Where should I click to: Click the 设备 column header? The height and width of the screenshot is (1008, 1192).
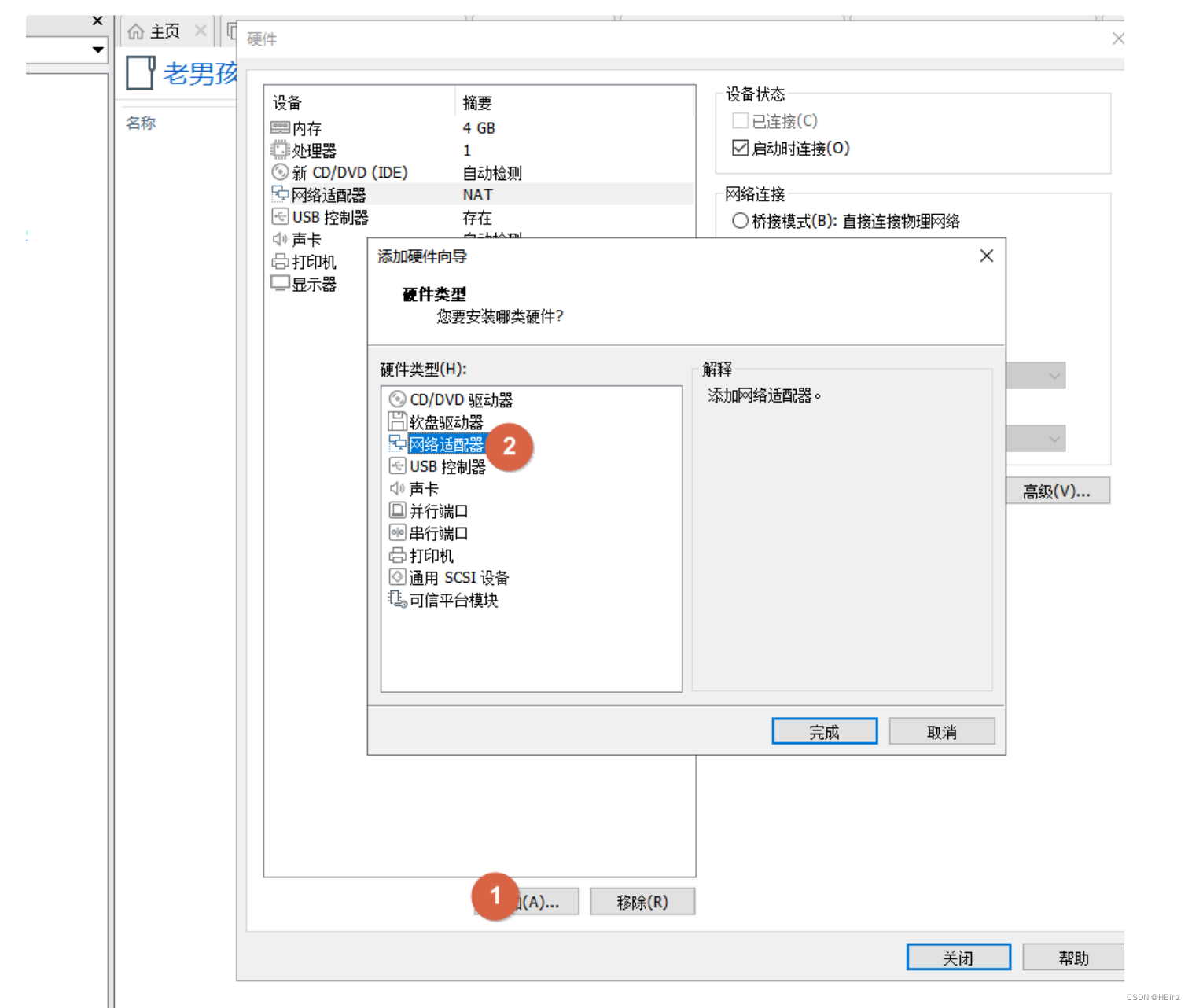coord(287,103)
